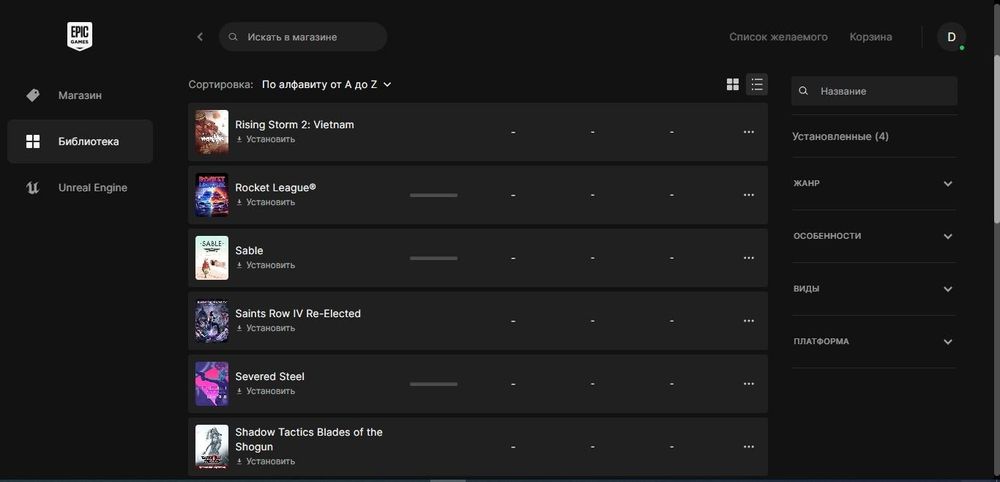The height and width of the screenshot is (482, 1000).
Task: Click the back arrow near search
Action: pyautogui.click(x=200, y=37)
